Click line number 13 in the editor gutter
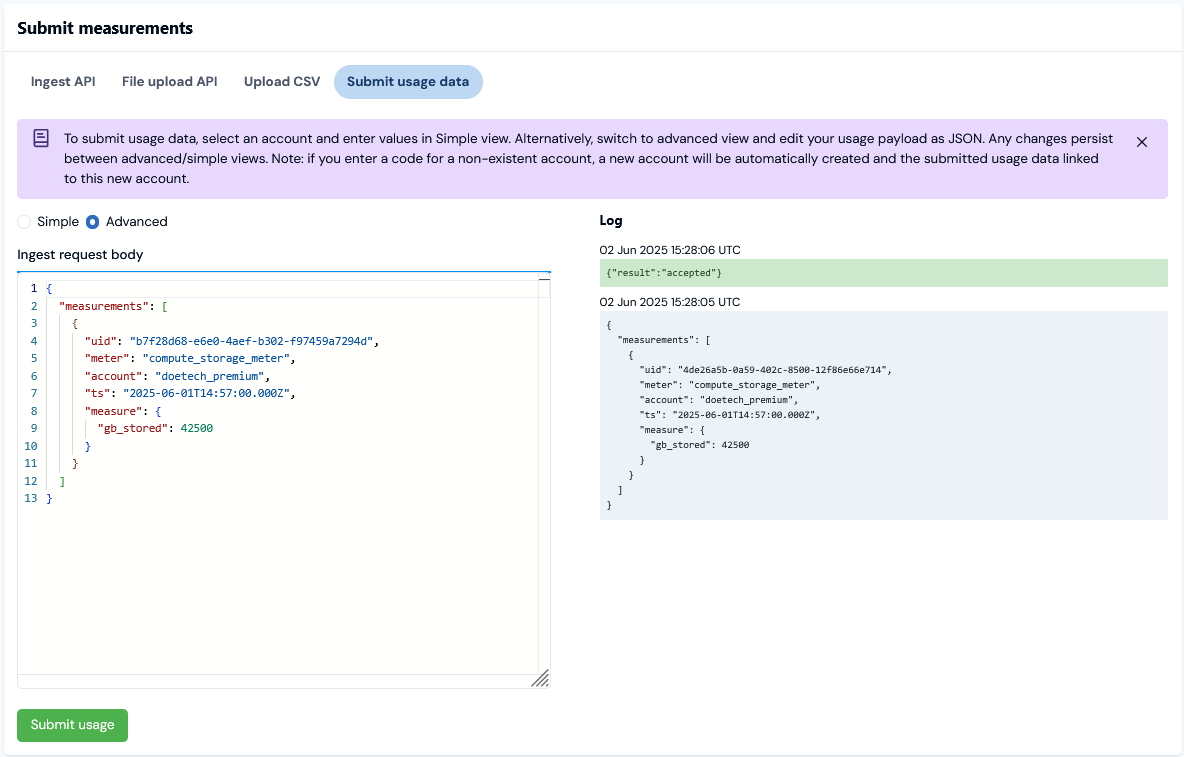The width and height of the screenshot is (1184, 757). coord(30,499)
